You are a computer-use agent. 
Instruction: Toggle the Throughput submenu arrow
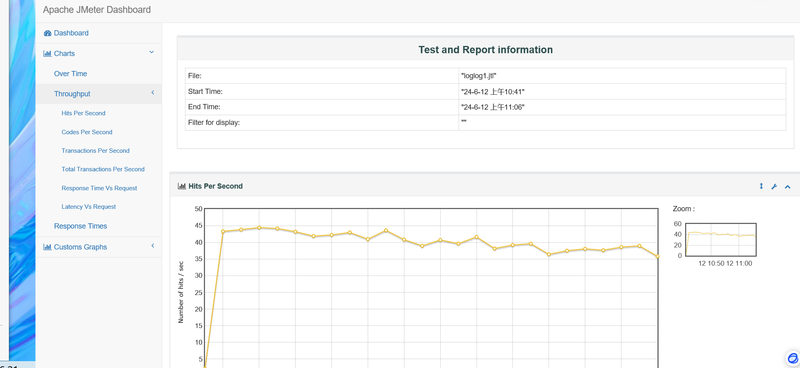(153, 92)
